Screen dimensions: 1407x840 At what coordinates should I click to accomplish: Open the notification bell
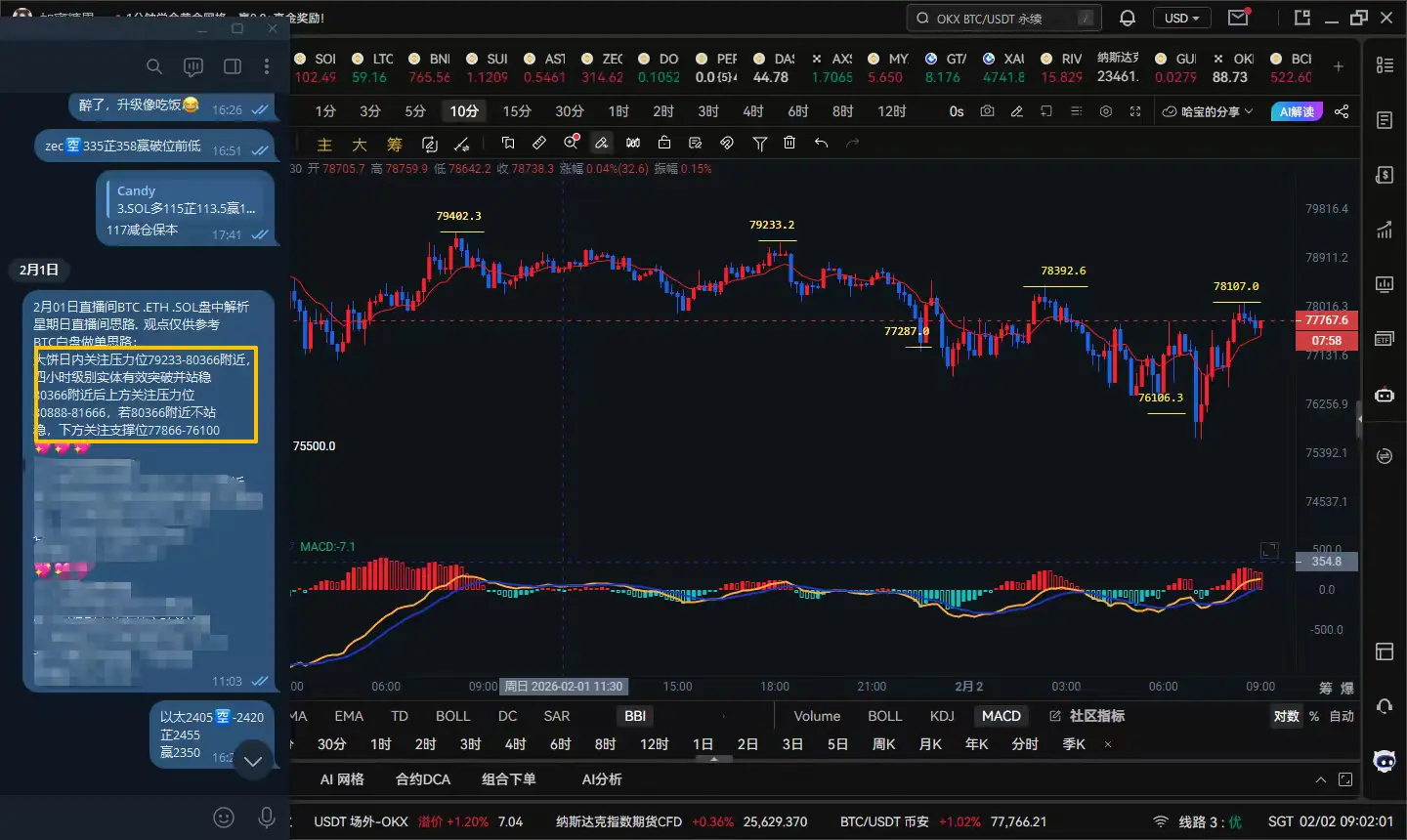(x=1127, y=19)
